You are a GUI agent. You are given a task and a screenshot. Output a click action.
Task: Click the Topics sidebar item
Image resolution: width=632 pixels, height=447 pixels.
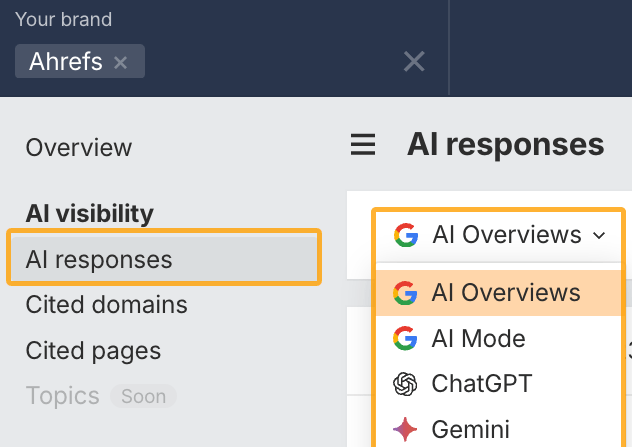coord(62,396)
